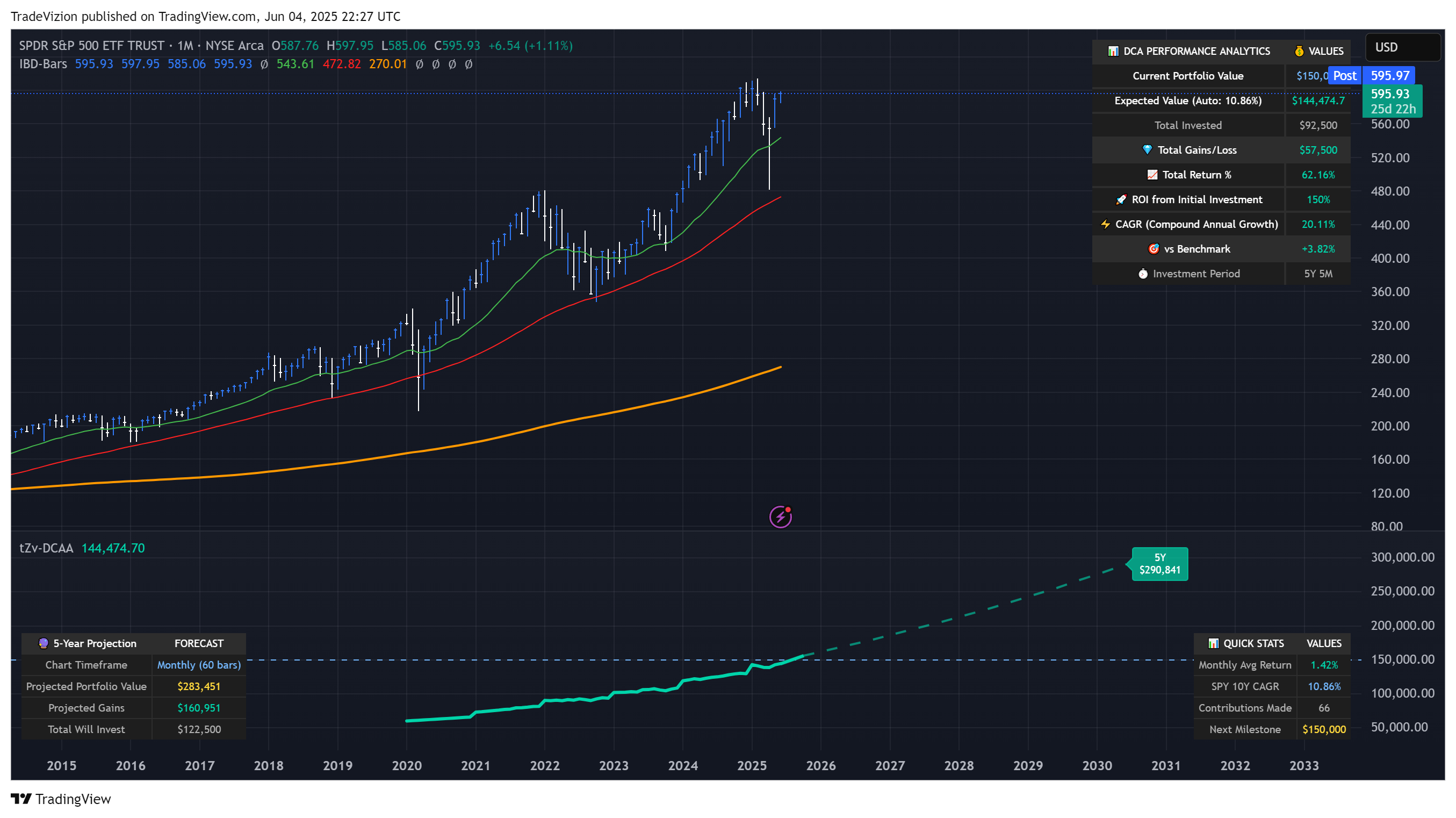
Task: Click the 2033 label on time axis
Action: (1304, 765)
